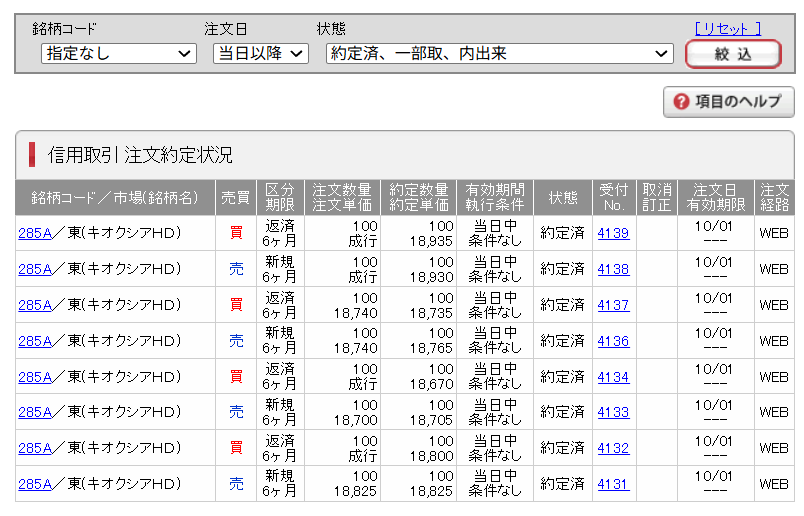Click the リセット link
The width and height of the screenshot is (804, 516).
(728, 29)
